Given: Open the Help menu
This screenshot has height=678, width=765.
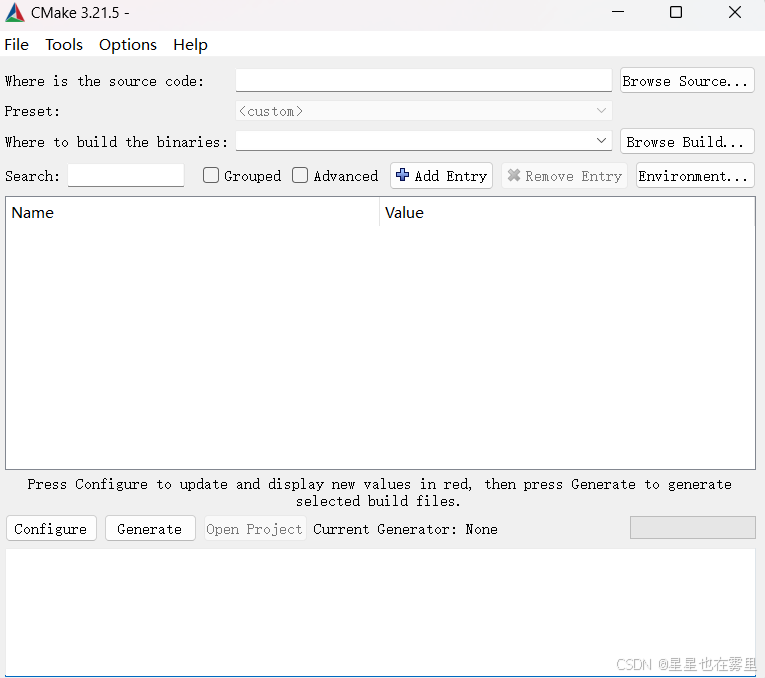Looking at the screenshot, I should pos(190,44).
